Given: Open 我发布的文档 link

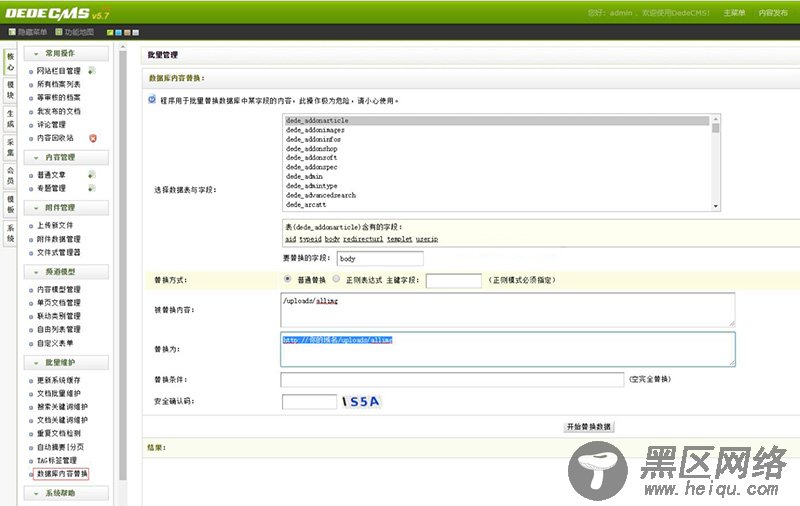Looking at the screenshot, I should pos(59,111).
